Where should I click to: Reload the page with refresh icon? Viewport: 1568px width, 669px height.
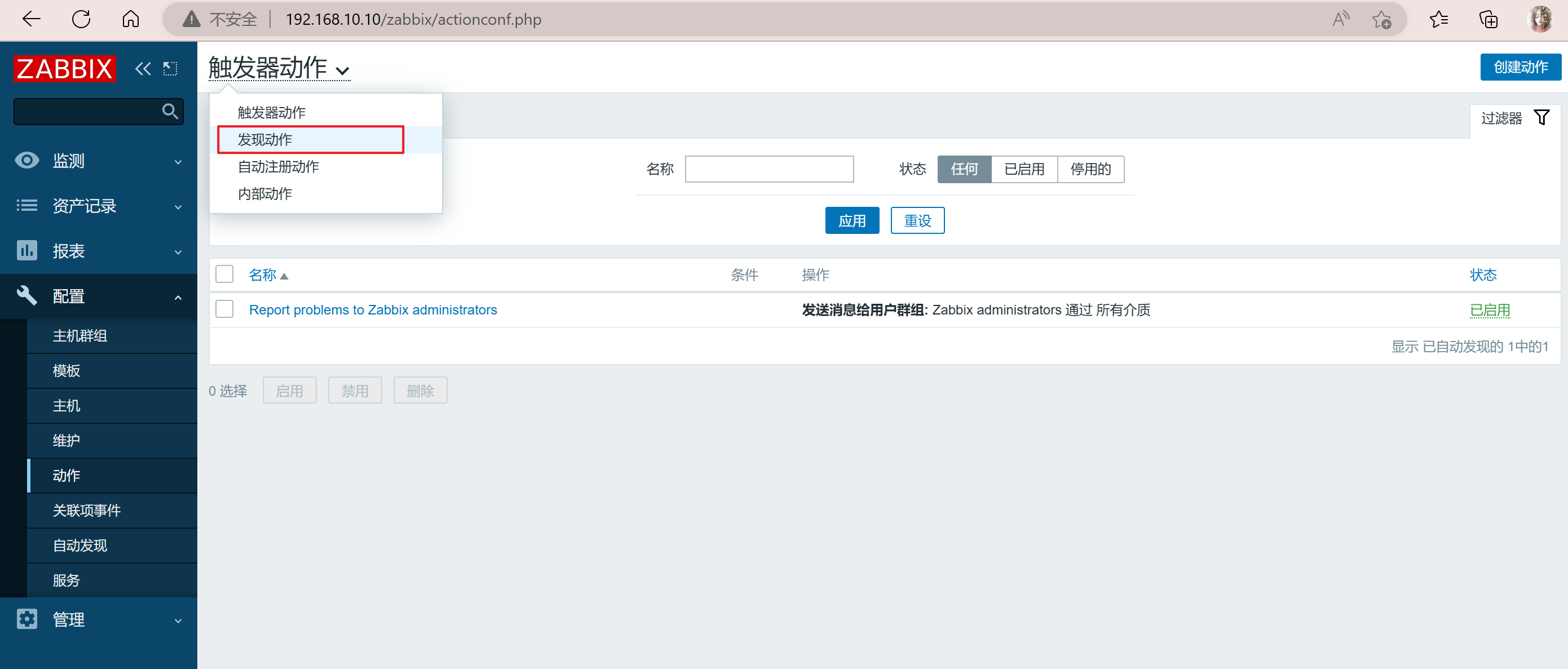tap(81, 20)
